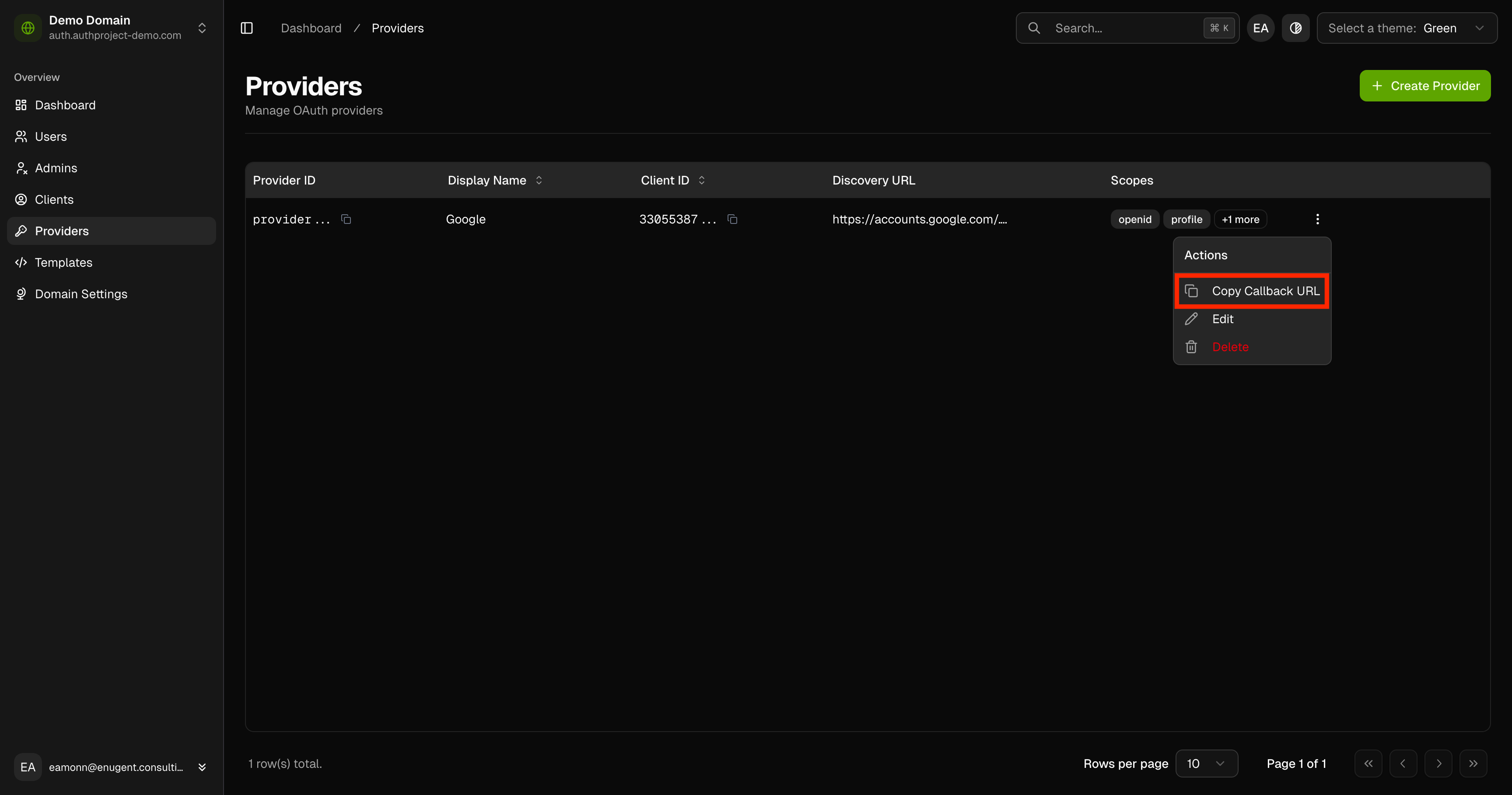Screen dimensions: 1512x795
Task: Click the EA avatar in sidebar footer
Action: pyautogui.click(x=28, y=767)
